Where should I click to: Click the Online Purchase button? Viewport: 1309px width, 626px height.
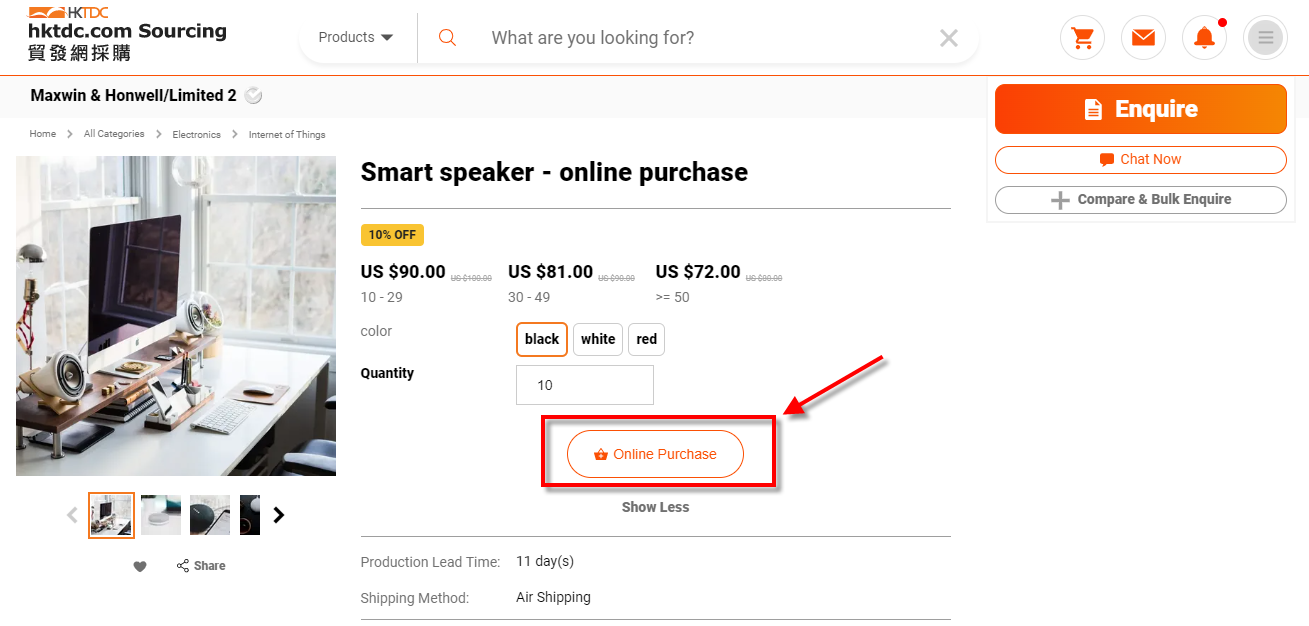point(656,454)
